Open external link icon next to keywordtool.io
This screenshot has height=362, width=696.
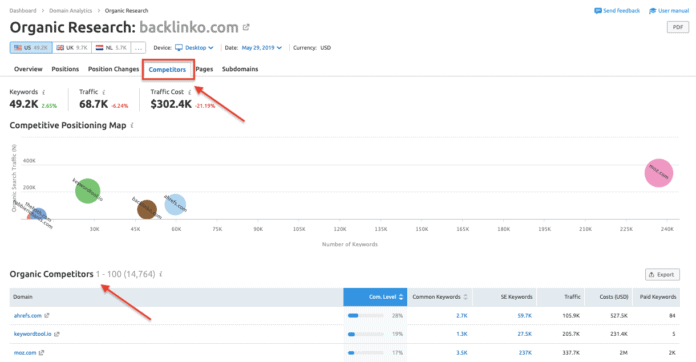pos(56,334)
